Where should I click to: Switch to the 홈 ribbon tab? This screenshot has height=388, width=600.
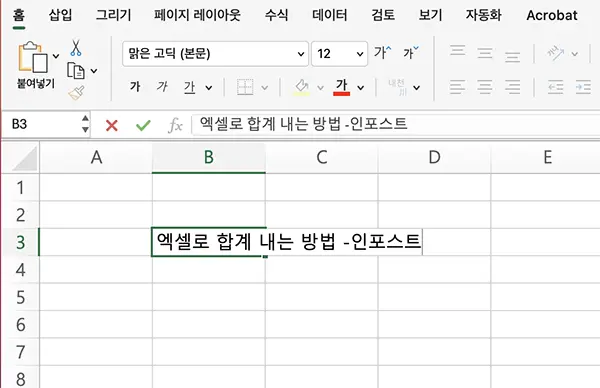(x=19, y=15)
